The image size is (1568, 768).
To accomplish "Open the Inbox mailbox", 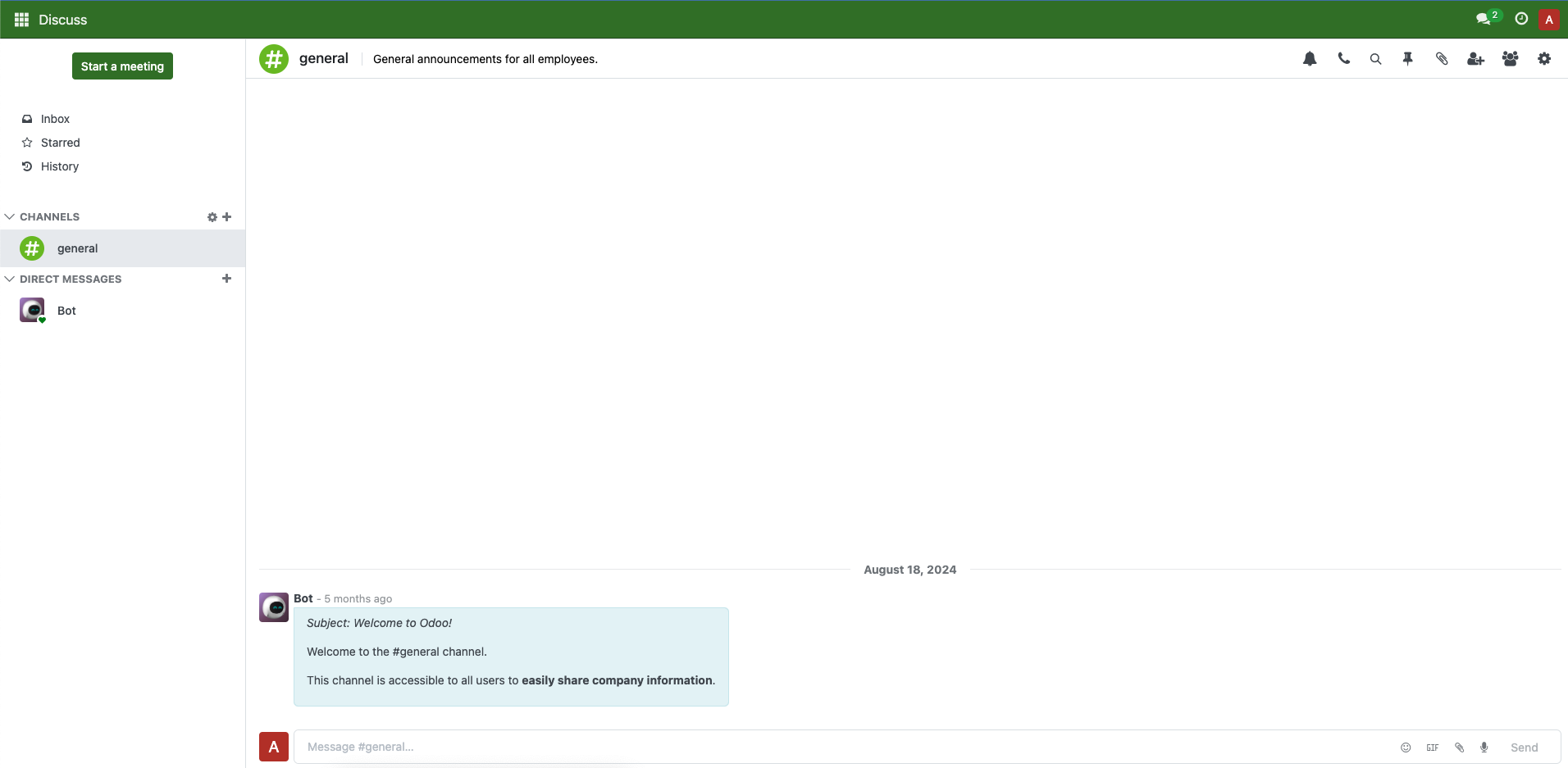I will click(55, 119).
